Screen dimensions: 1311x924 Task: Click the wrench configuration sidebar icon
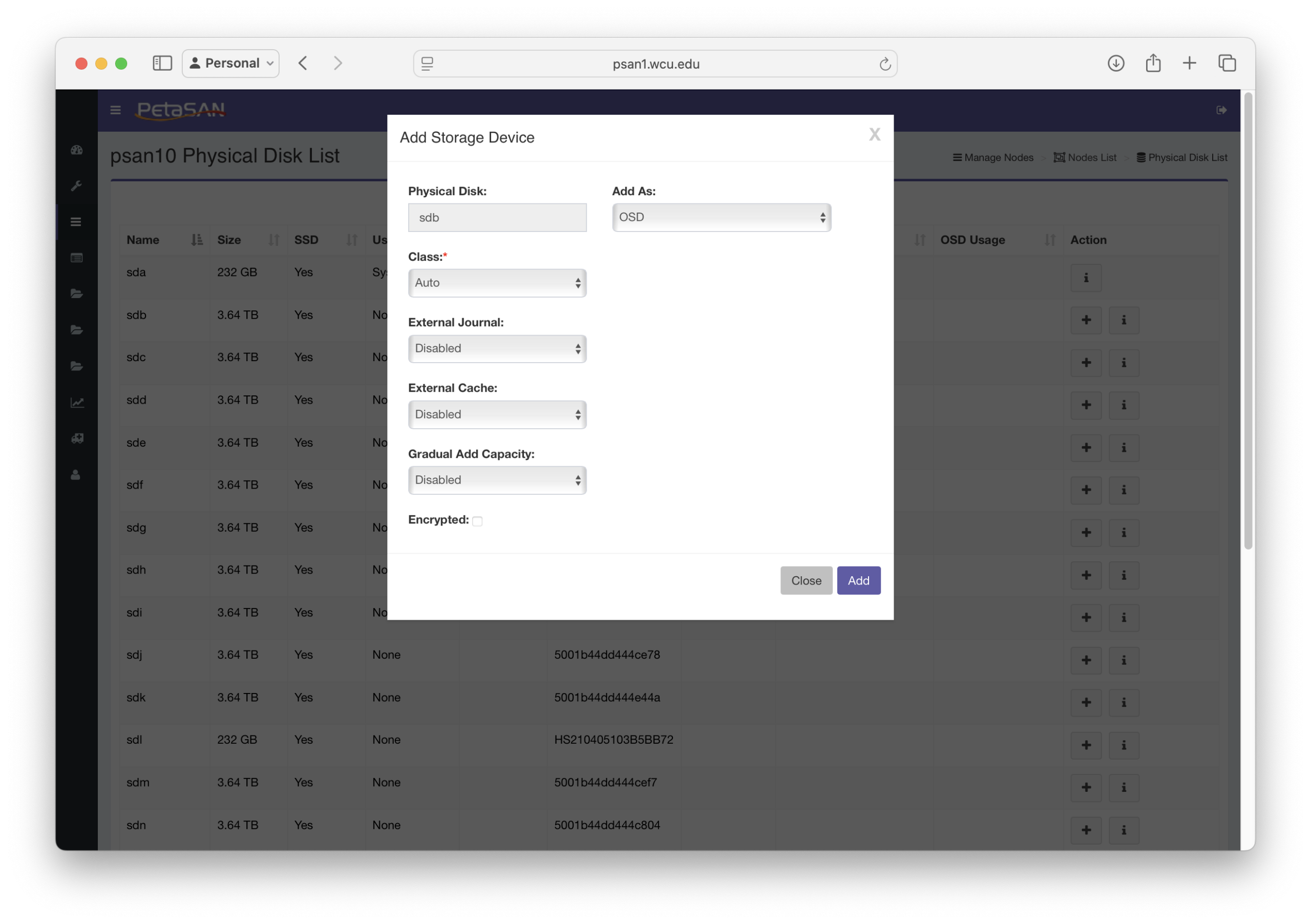[x=76, y=186]
